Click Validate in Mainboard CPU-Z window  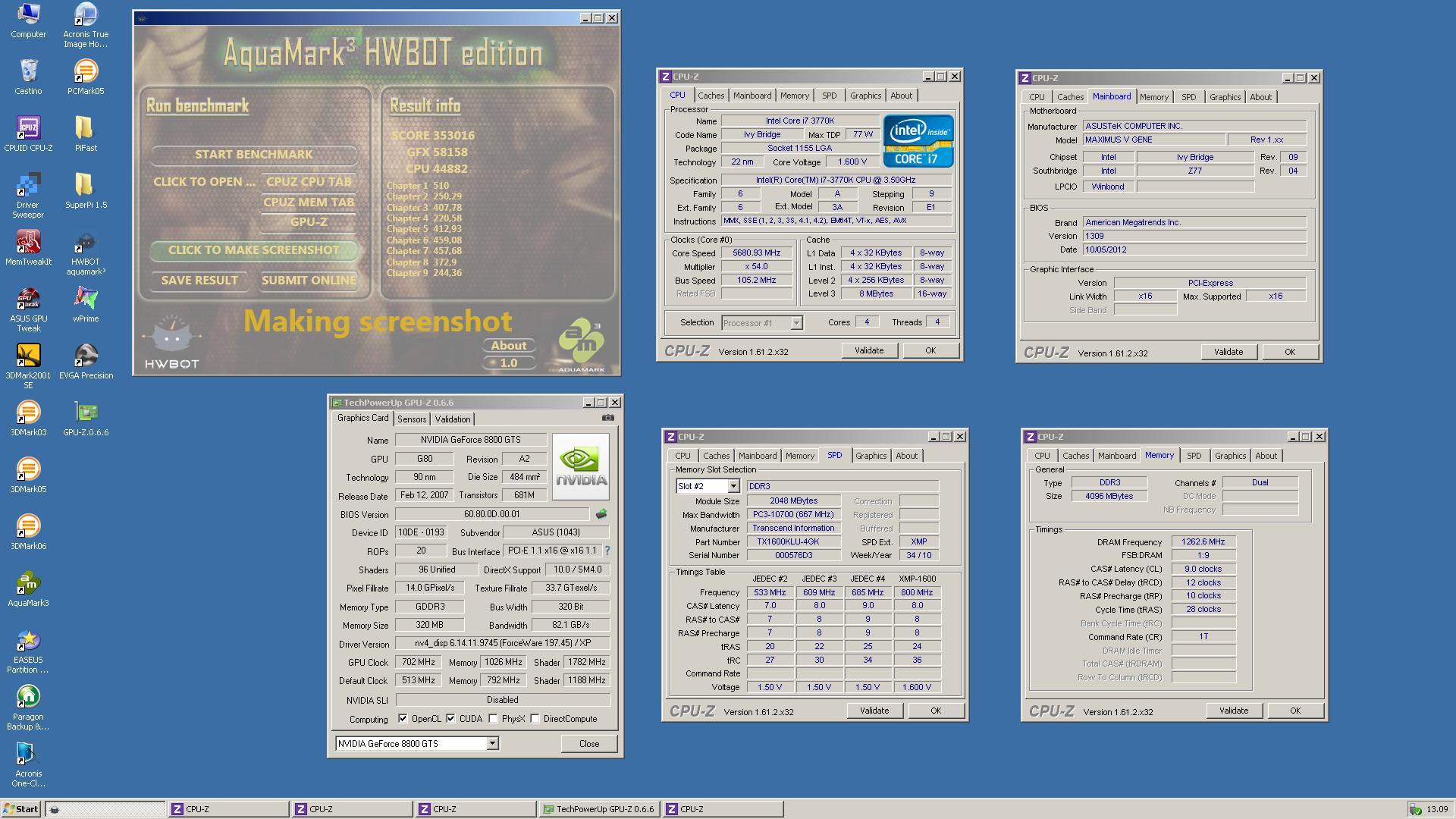tap(1228, 352)
